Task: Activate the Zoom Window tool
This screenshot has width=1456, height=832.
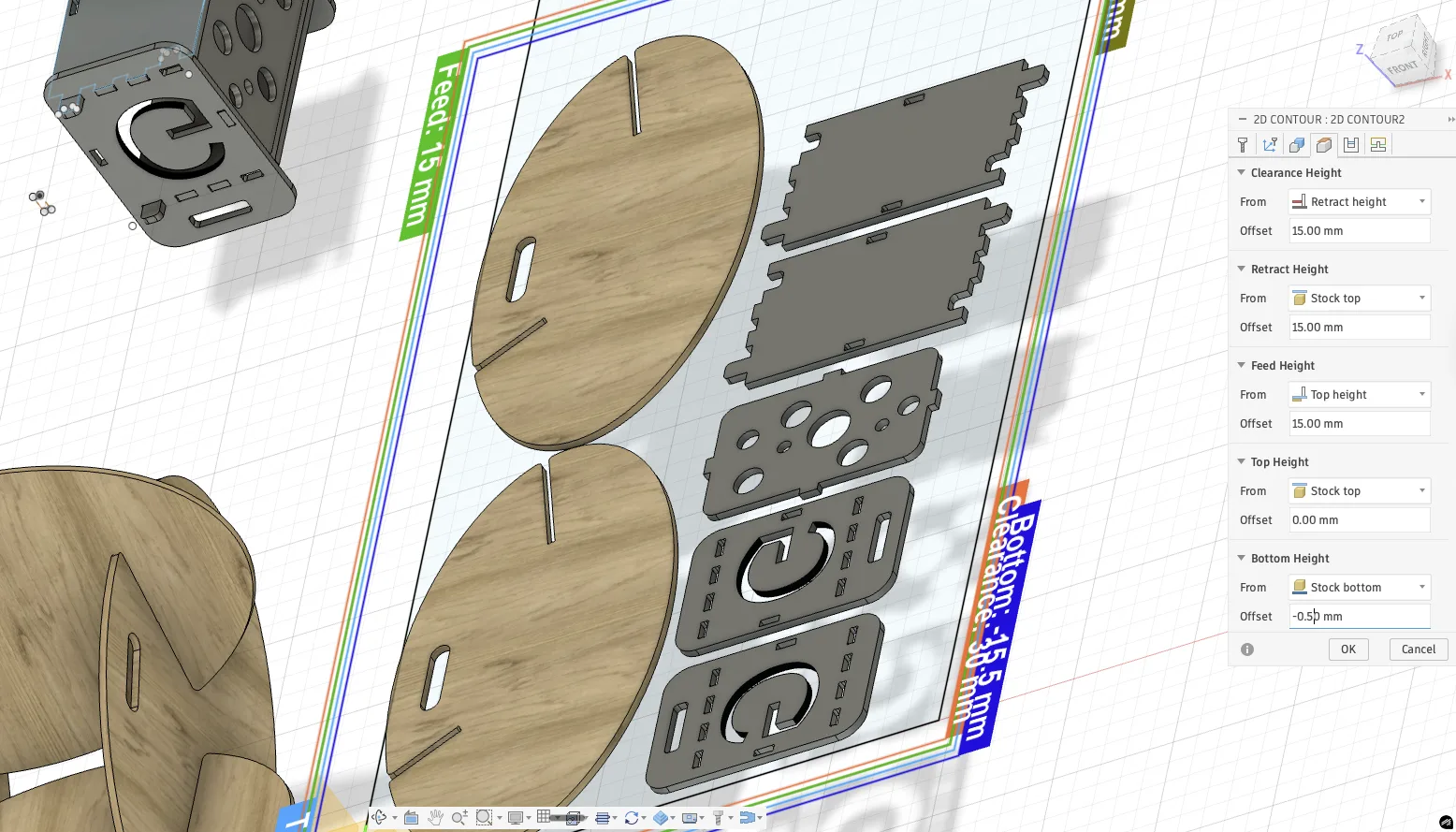Action: pyautogui.click(x=485, y=817)
